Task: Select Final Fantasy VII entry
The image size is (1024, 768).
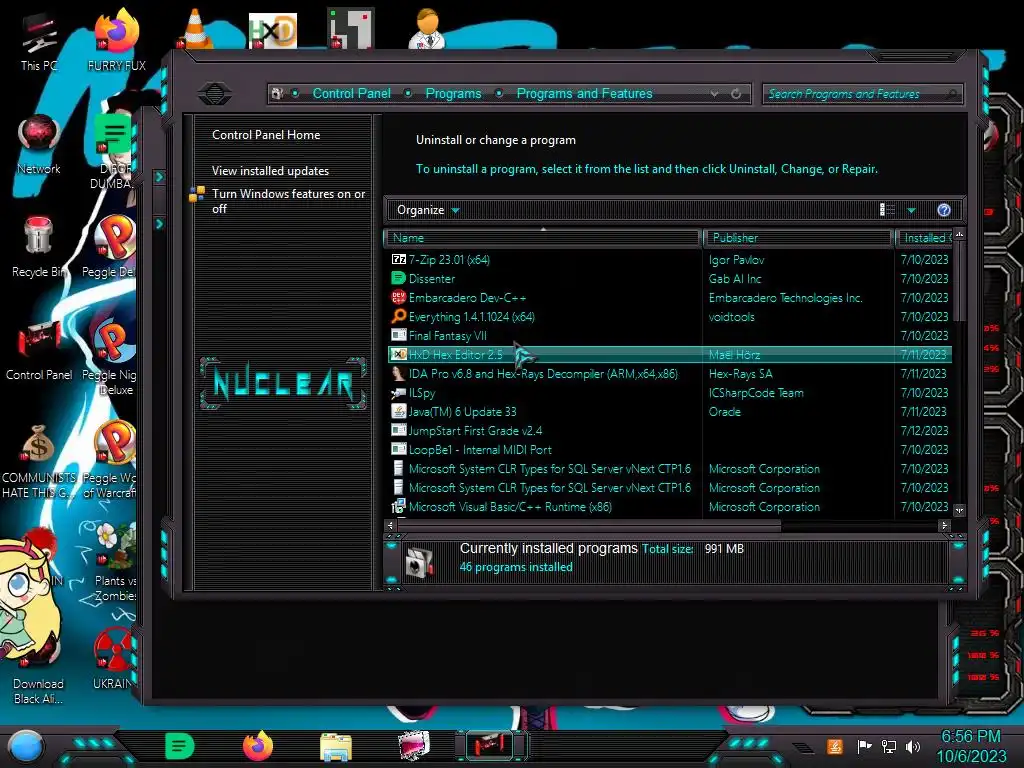Action: pyautogui.click(x=669, y=336)
